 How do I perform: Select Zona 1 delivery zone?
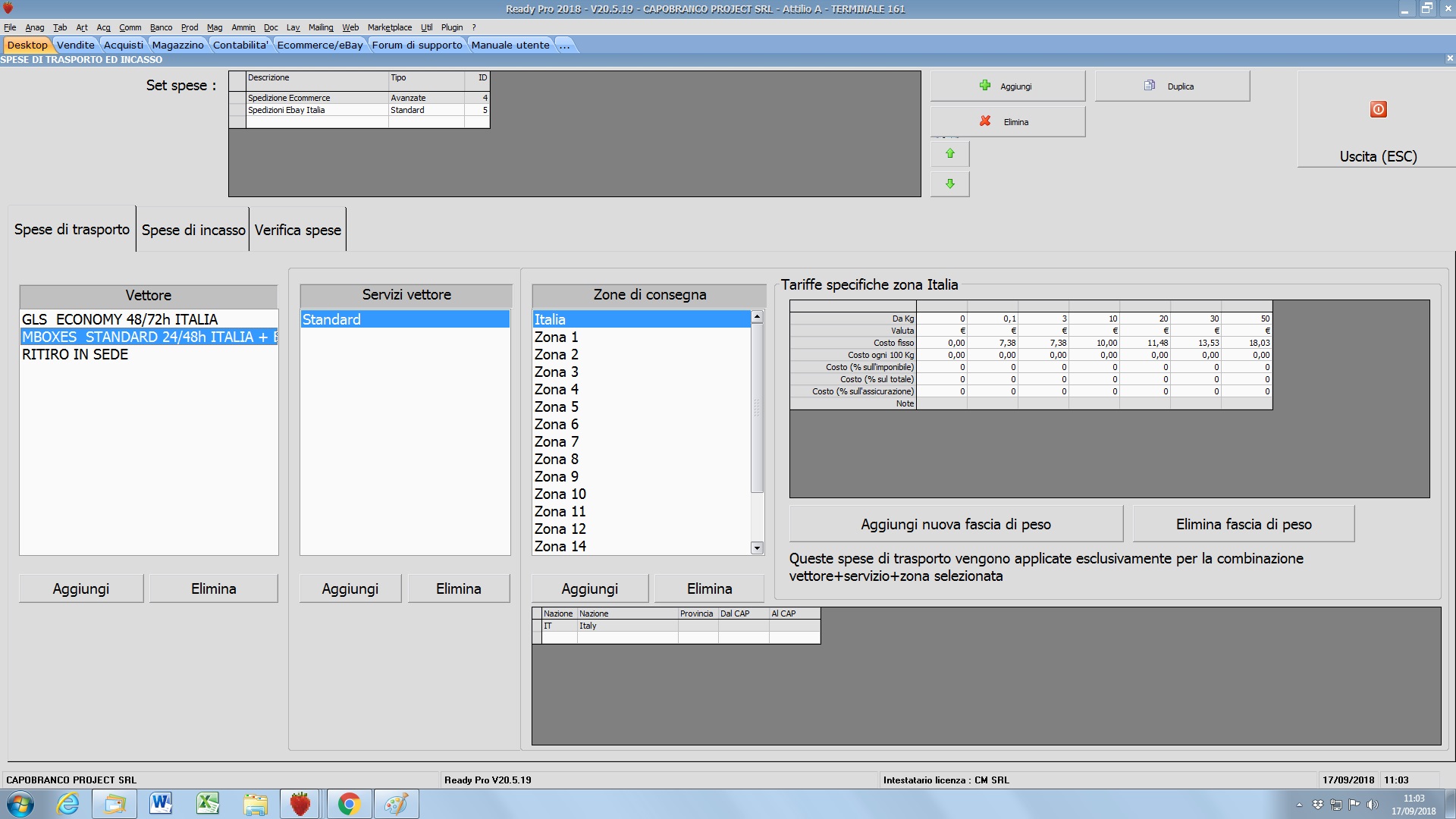tap(642, 337)
